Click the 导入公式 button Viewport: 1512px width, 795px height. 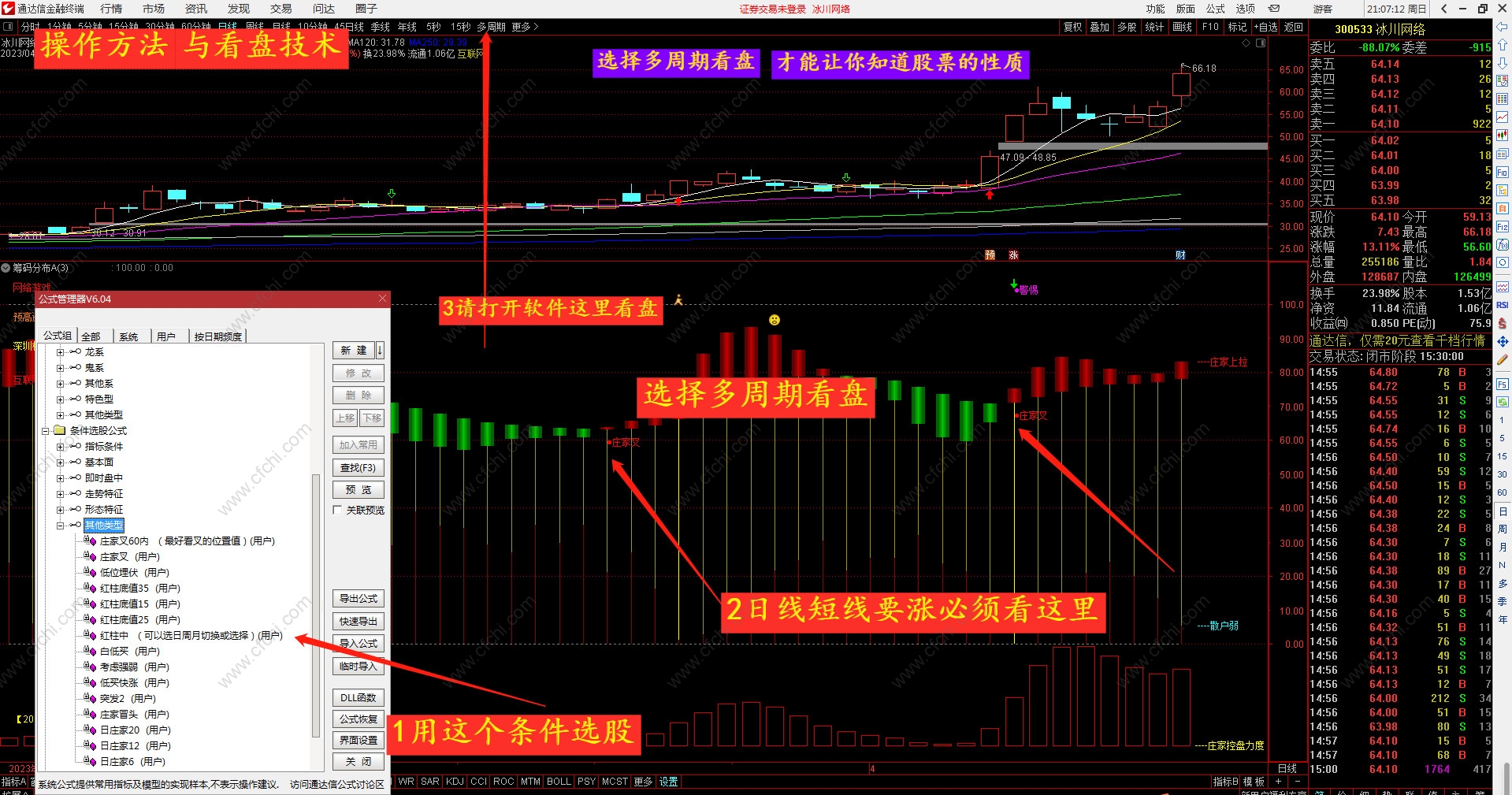click(x=358, y=643)
